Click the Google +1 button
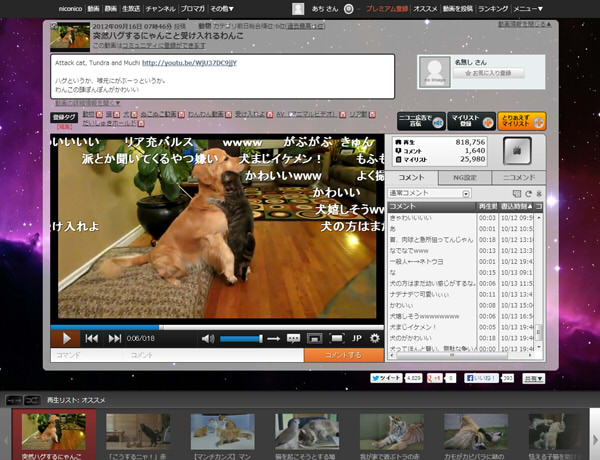The height and width of the screenshot is (460, 600). tap(435, 378)
